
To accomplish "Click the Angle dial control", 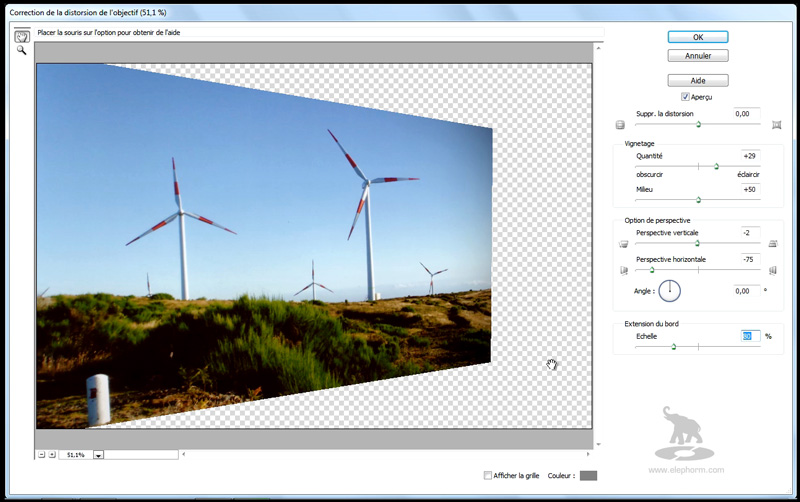I will 669,291.
